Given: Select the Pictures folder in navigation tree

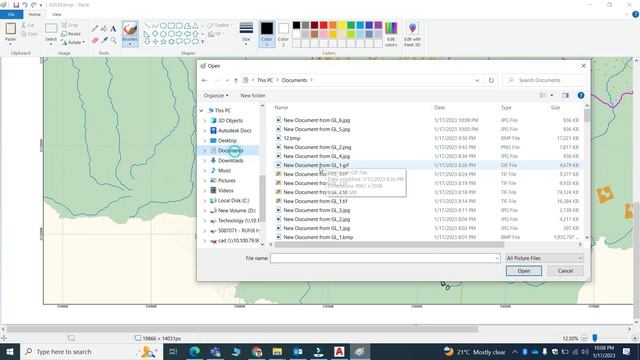Looking at the screenshot, I should tap(227, 181).
